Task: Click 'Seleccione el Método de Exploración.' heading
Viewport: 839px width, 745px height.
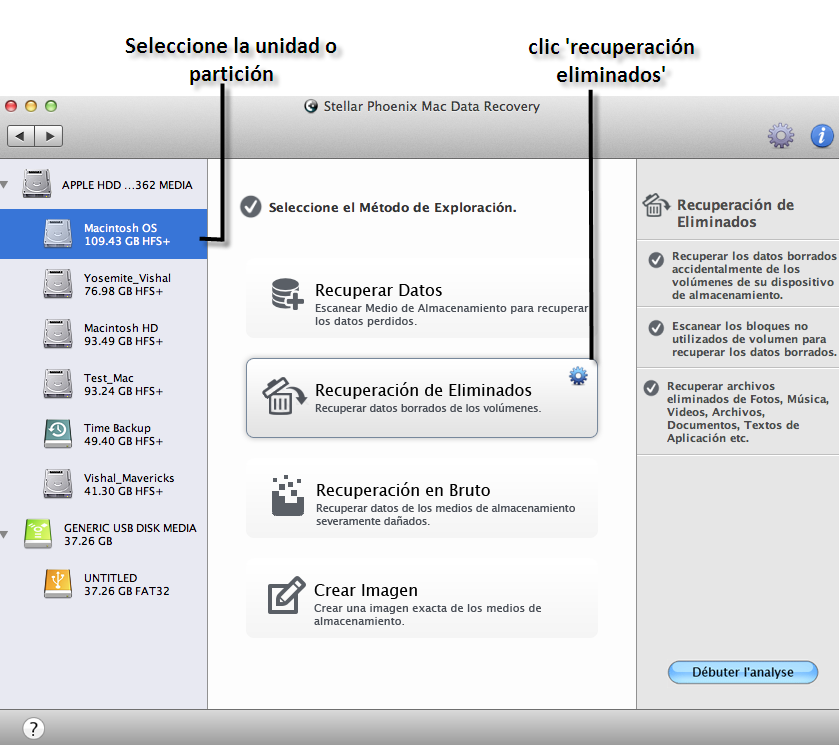Action: coord(392,208)
